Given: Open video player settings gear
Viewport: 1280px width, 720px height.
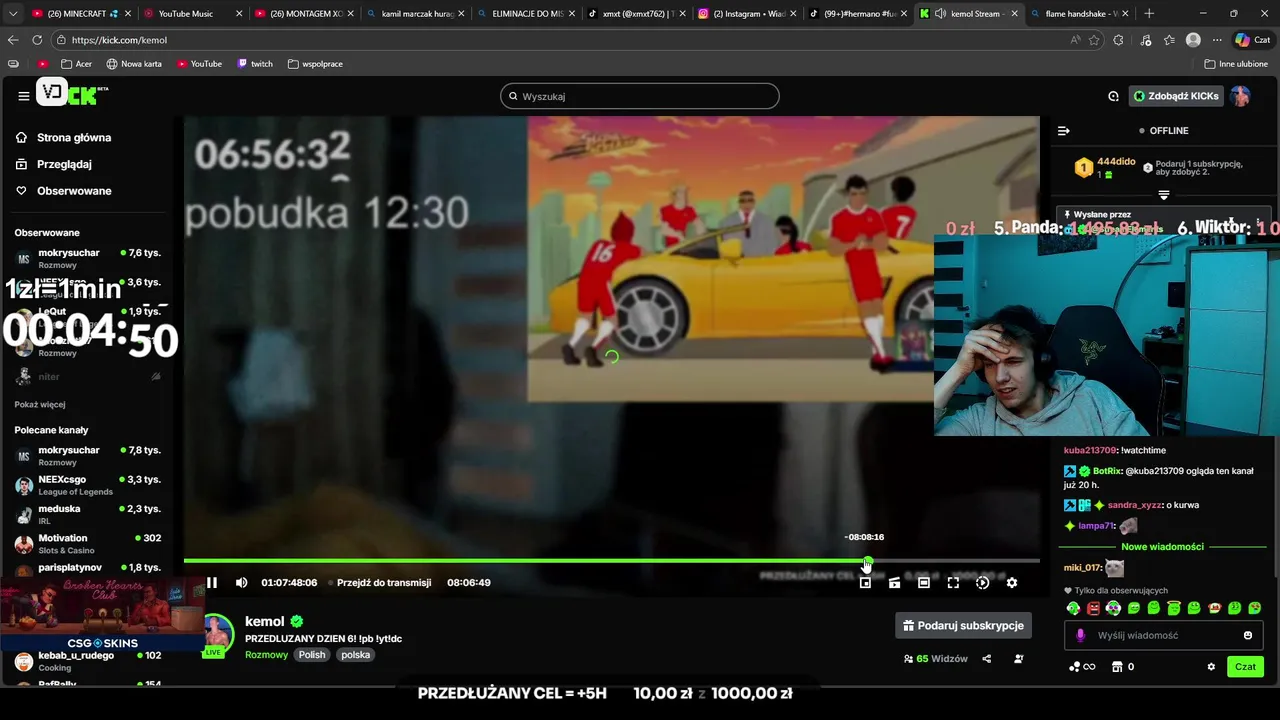Looking at the screenshot, I should coord(1011,583).
